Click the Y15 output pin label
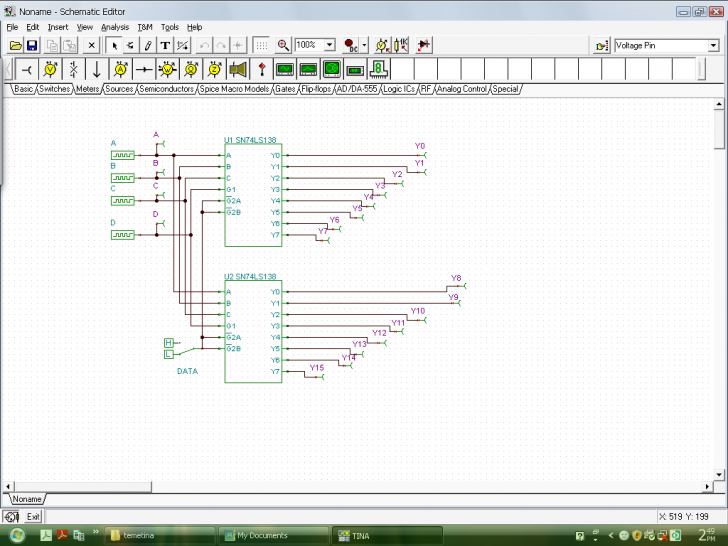This screenshot has height=546, width=728. [317, 368]
